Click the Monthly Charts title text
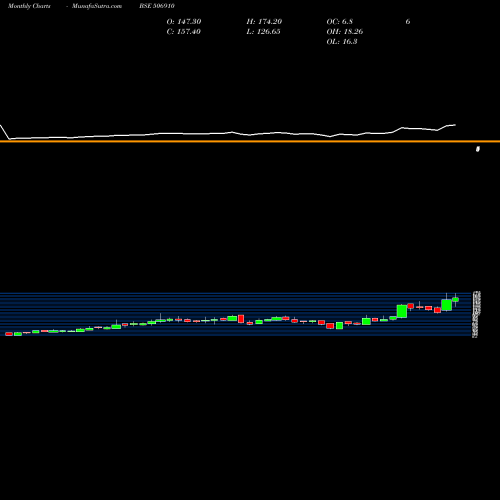This screenshot has height=500, width=500. (x=29, y=6)
